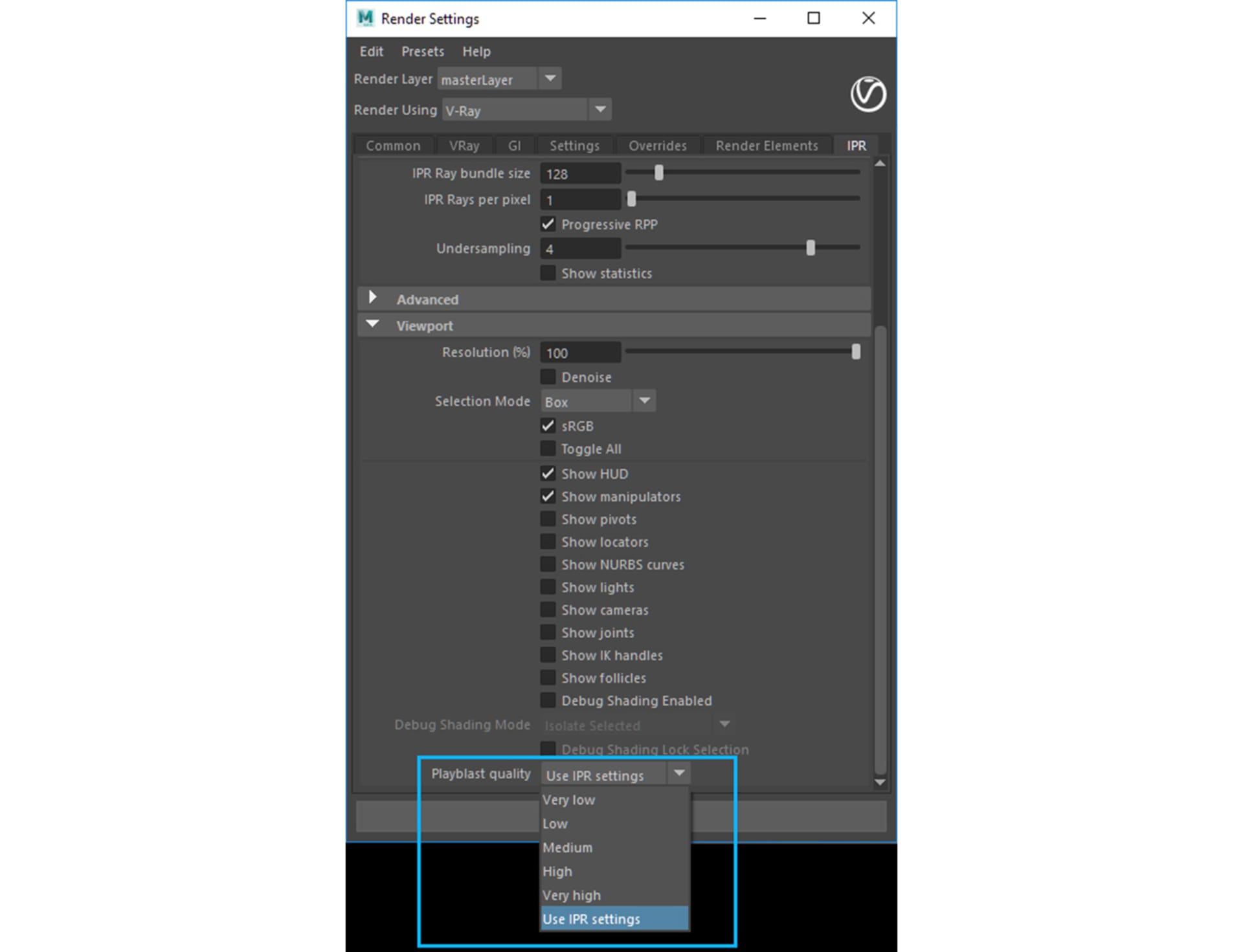1243x952 pixels.
Task: Switch to the VRay tab
Action: (x=464, y=146)
